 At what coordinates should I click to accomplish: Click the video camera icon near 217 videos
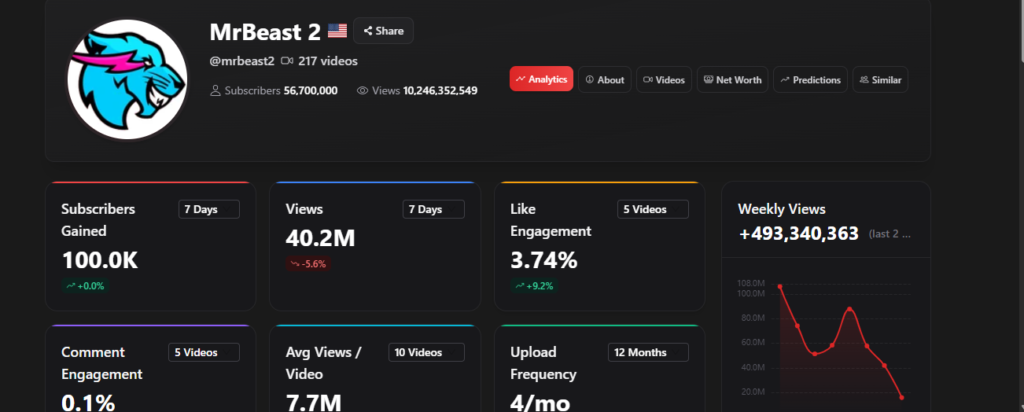pyautogui.click(x=287, y=61)
